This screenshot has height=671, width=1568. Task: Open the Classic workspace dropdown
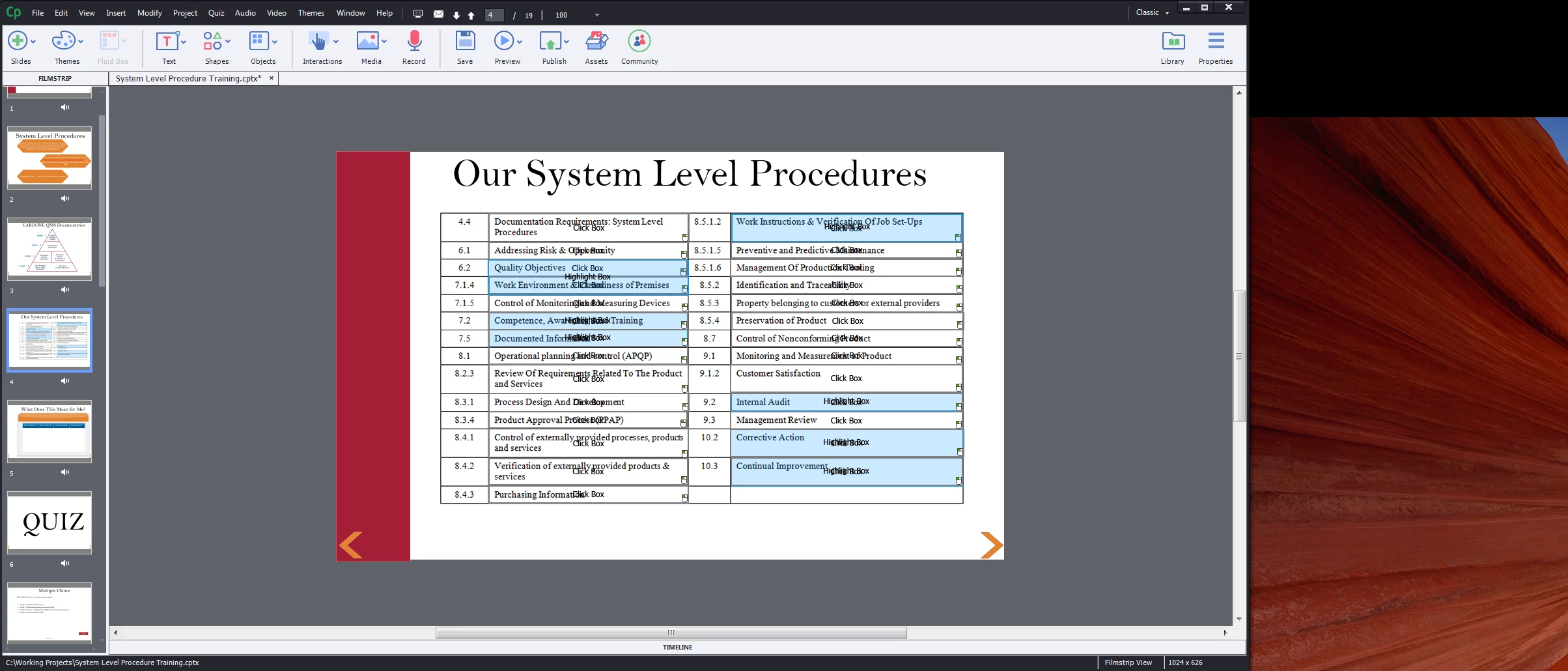(x=1152, y=12)
